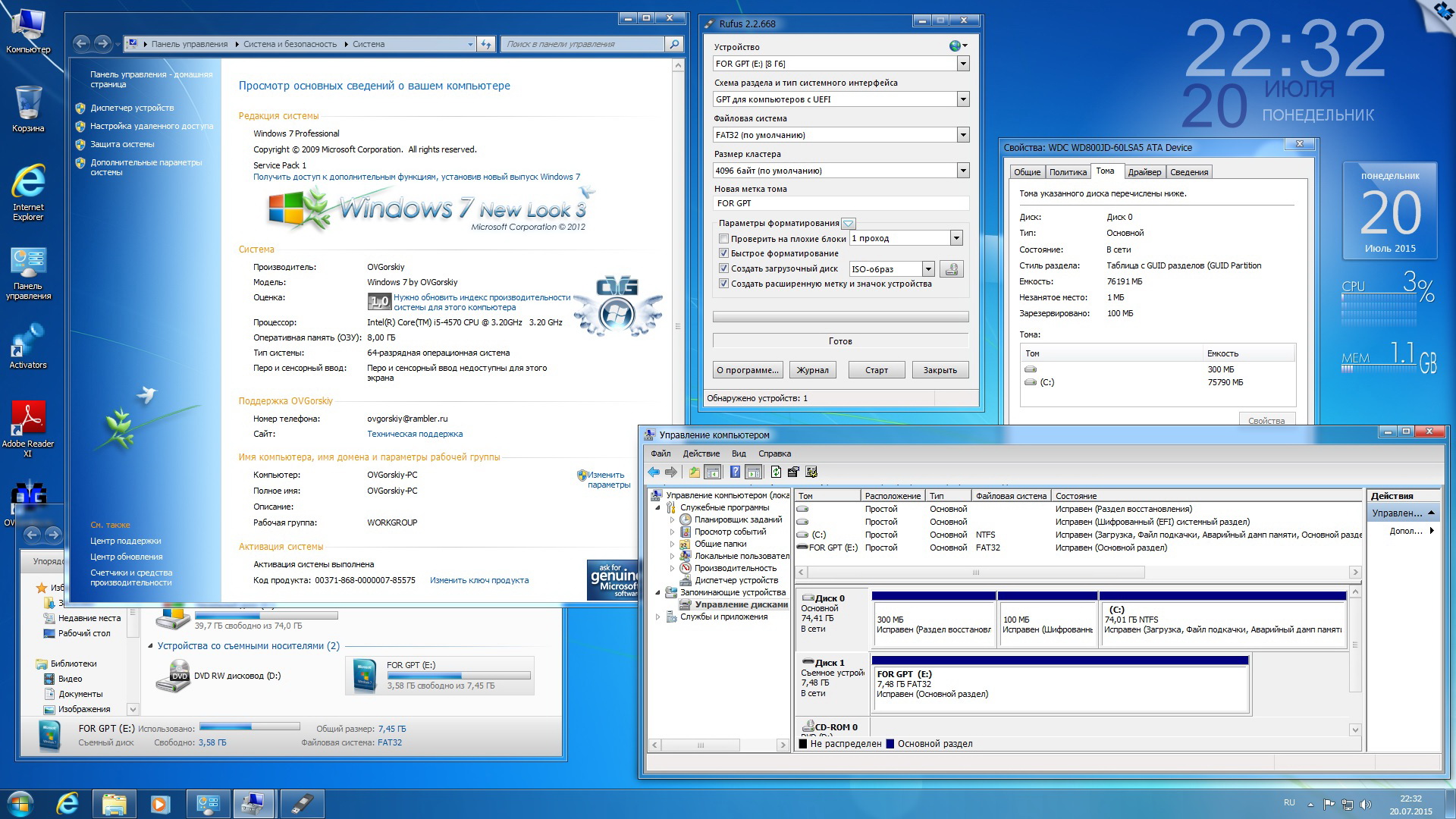Click the Control Panel window refresh icon
This screenshot has height=819, width=1456.
click(486, 44)
